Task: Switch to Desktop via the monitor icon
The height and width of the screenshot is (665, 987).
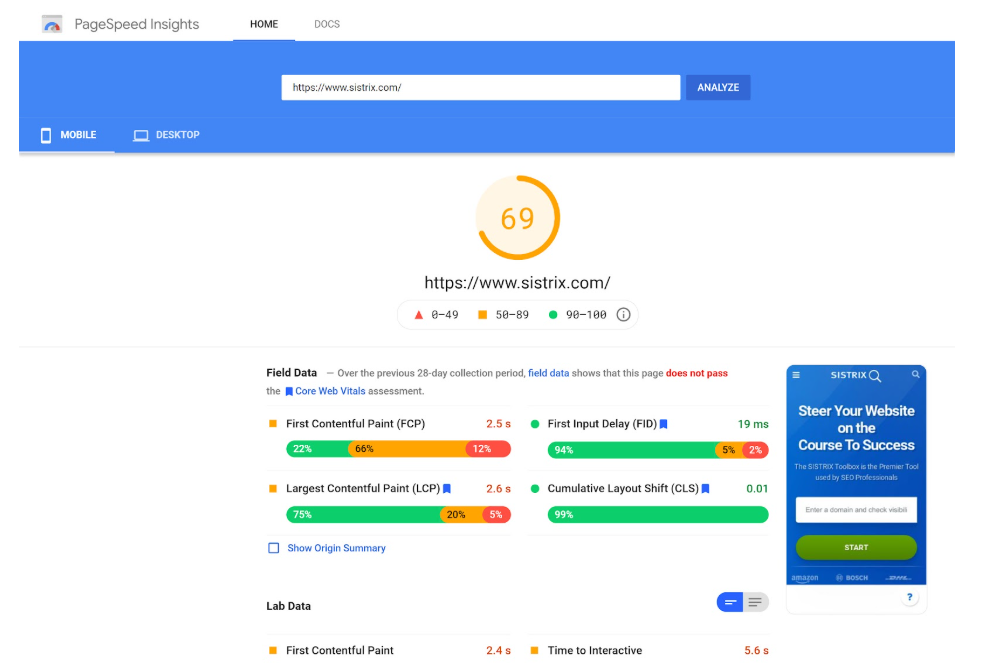Action: pyautogui.click(x=141, y=135)
